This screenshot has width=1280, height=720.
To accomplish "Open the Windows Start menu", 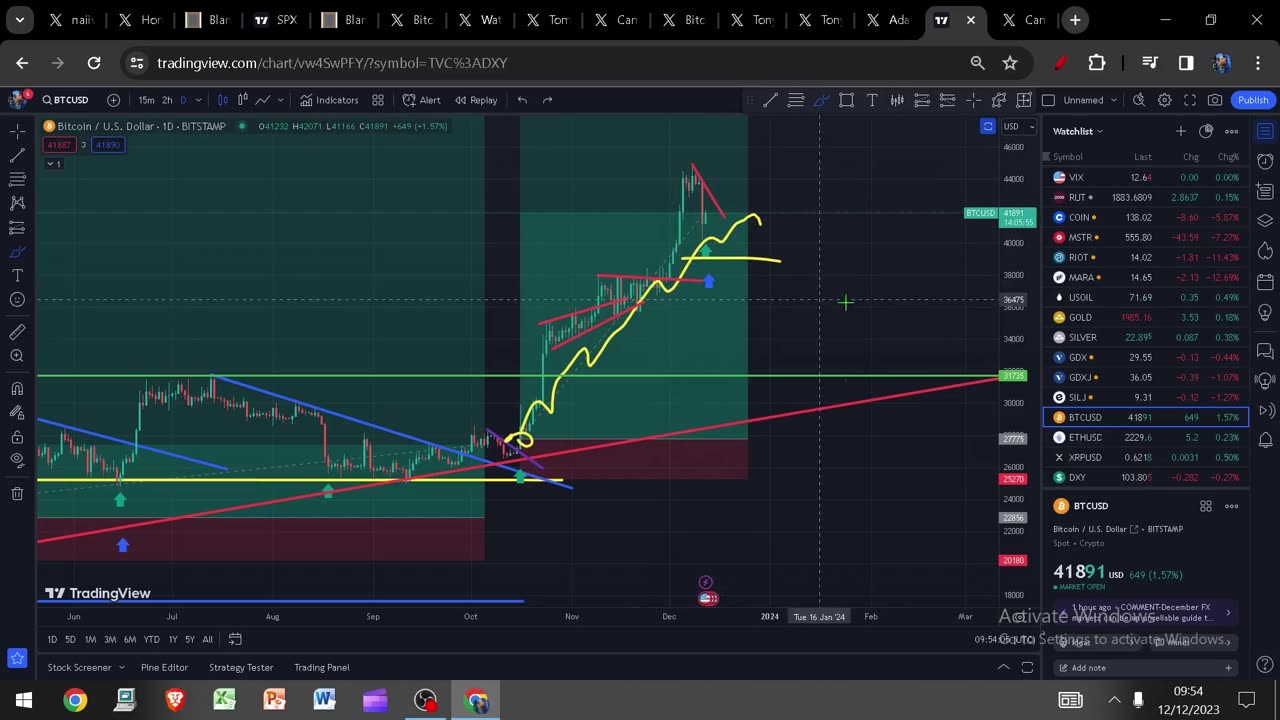I will 24,700.
